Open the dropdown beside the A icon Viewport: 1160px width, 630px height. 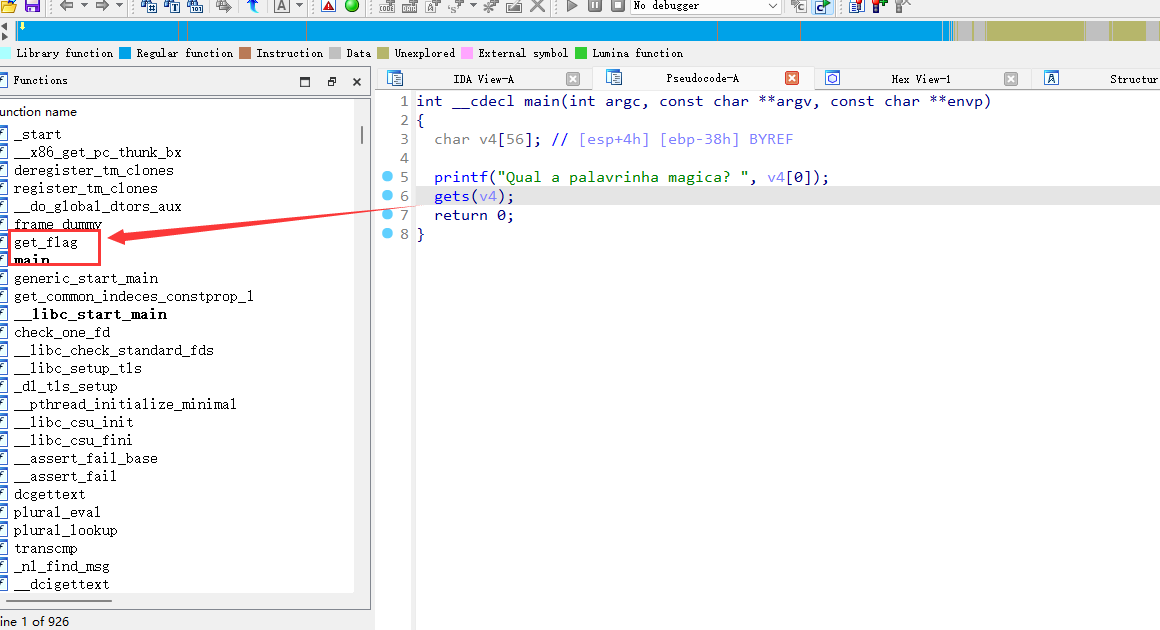coord(299,6)
